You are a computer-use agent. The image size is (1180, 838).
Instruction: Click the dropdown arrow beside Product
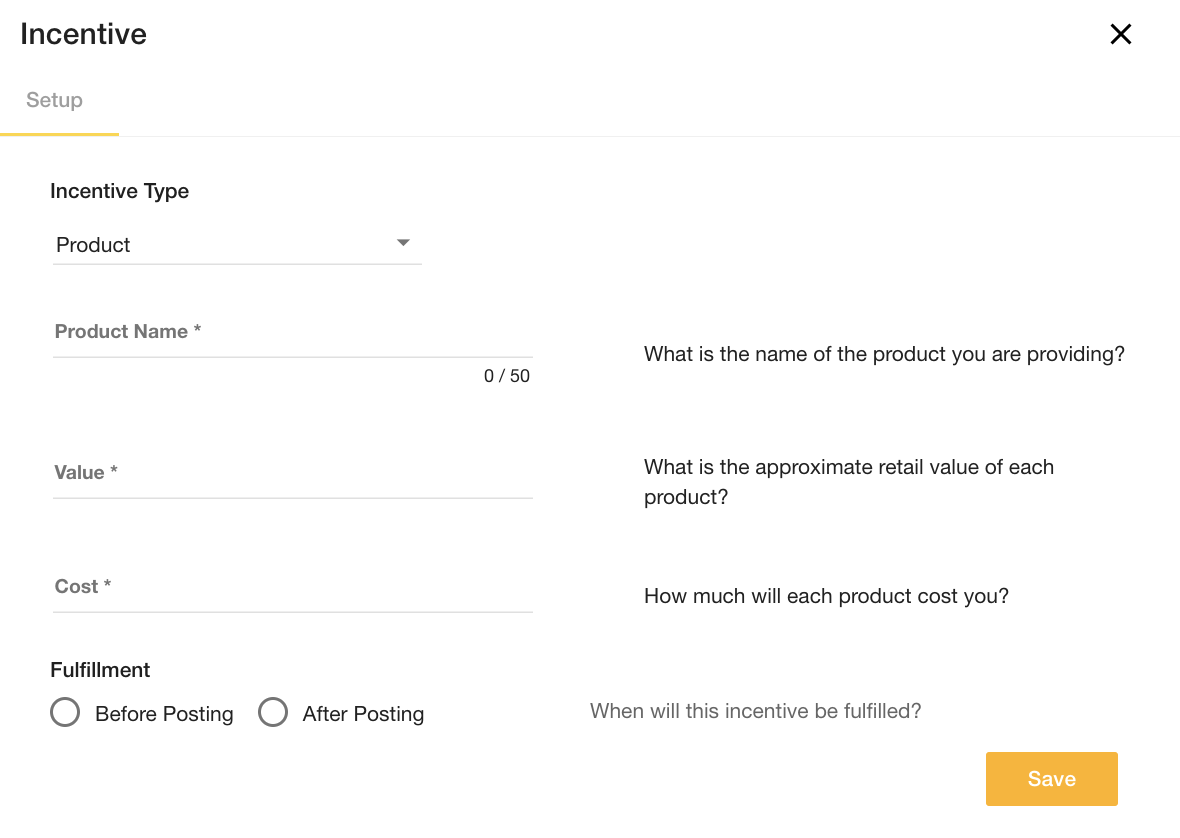403,242
